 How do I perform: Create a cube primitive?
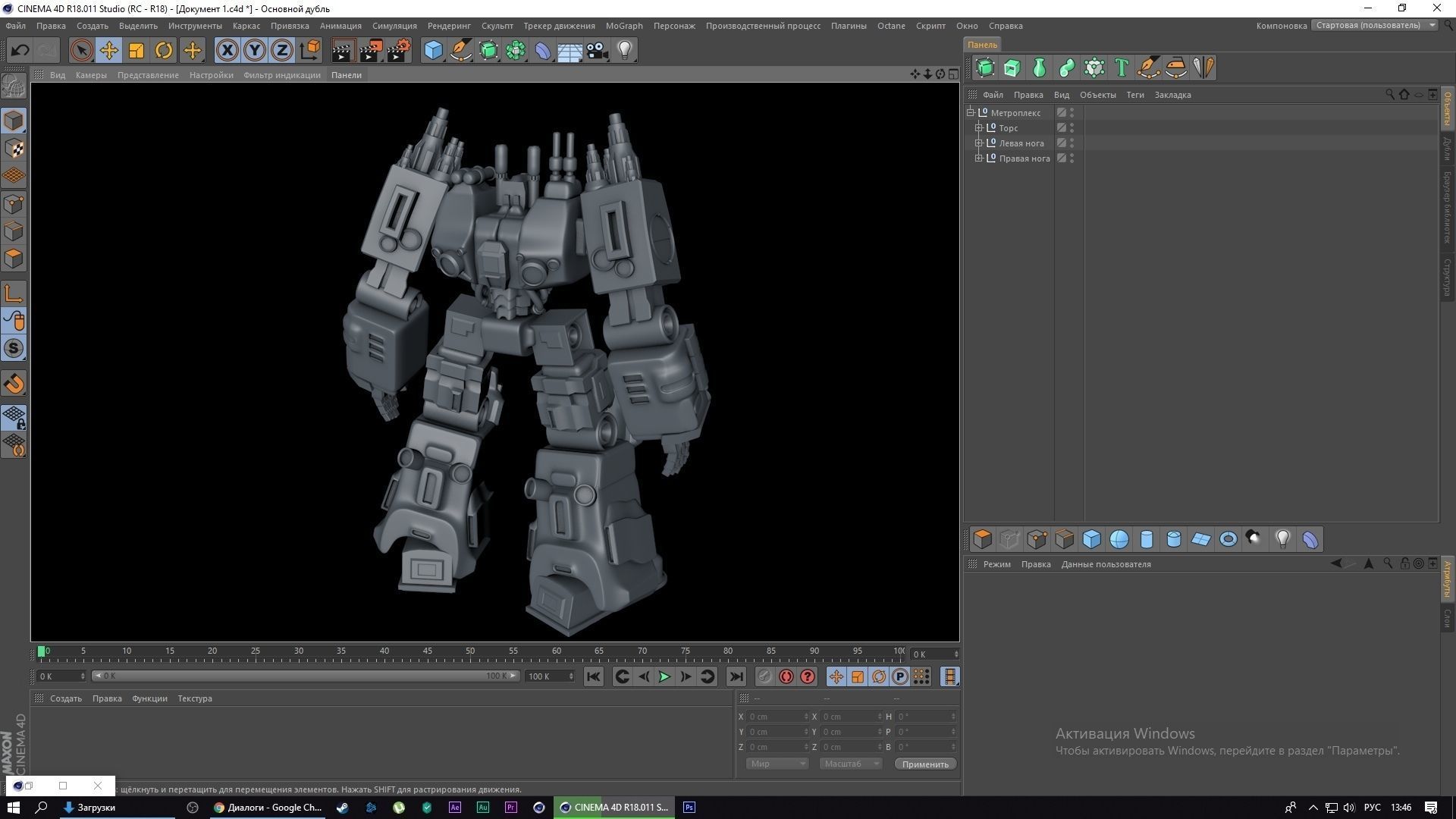(x=434, y=50)
